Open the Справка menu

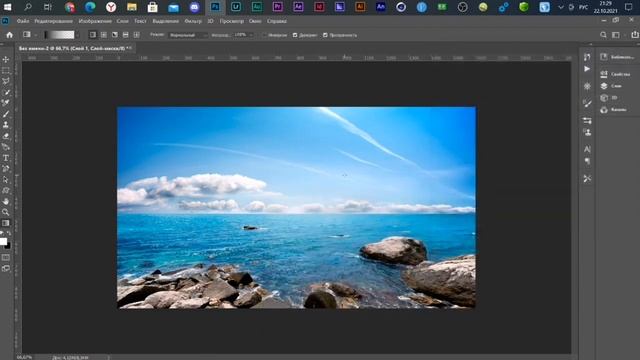tap(277, 21)
